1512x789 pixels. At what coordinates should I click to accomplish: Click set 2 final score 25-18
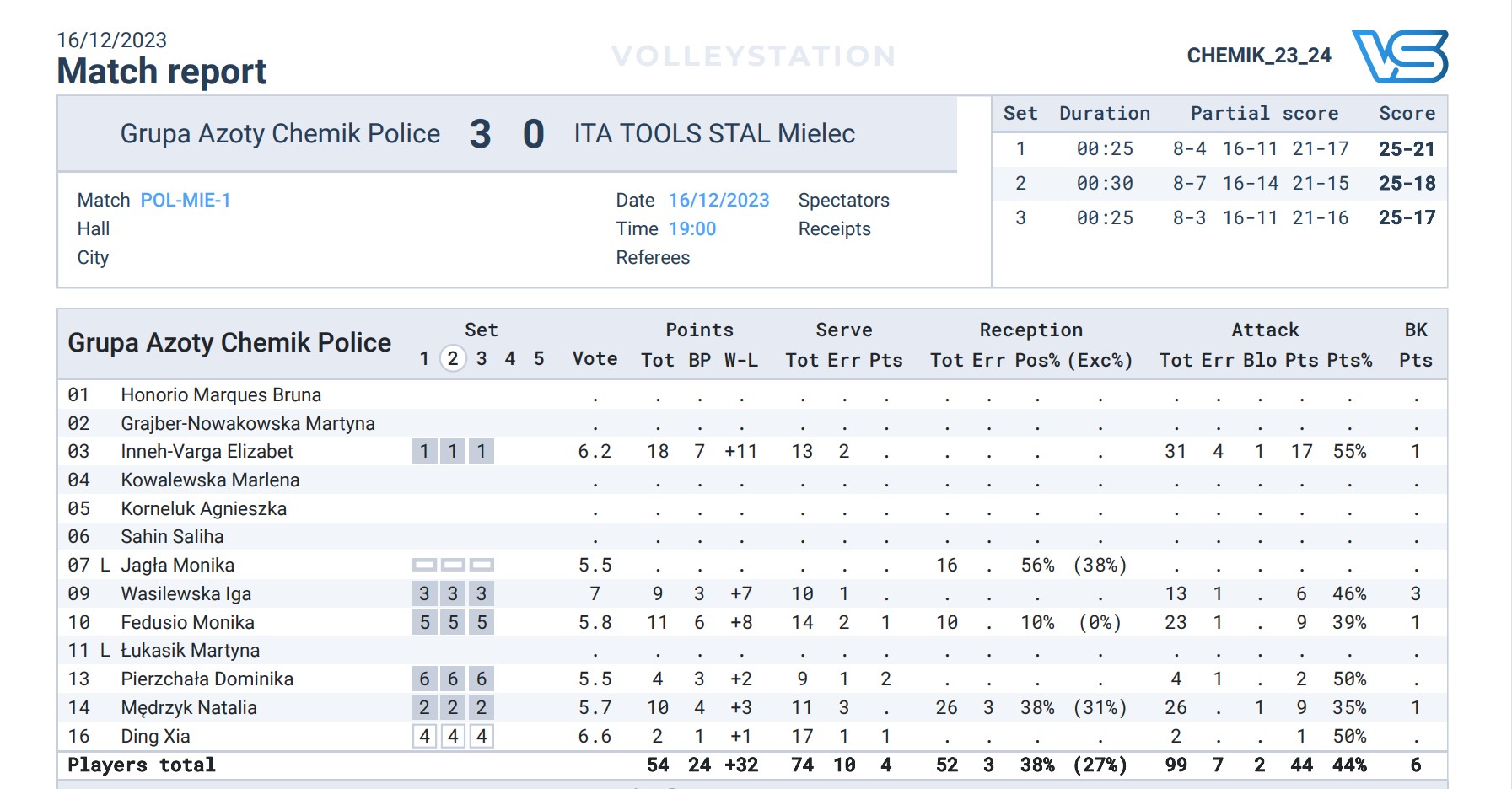[x=1407, y=184]
